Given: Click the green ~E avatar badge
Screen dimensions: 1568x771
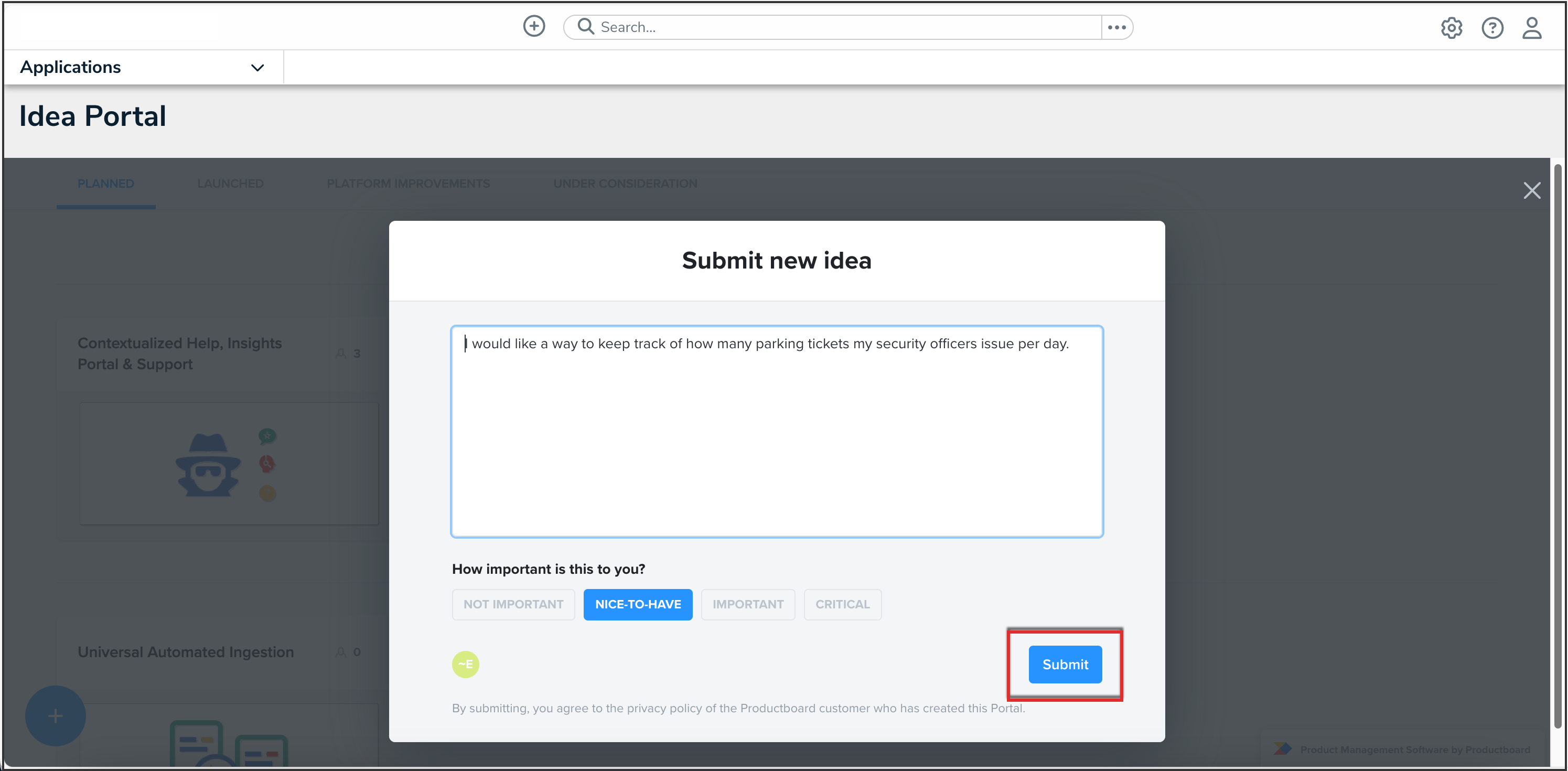Looking at the screenshot, I should 465,665.
